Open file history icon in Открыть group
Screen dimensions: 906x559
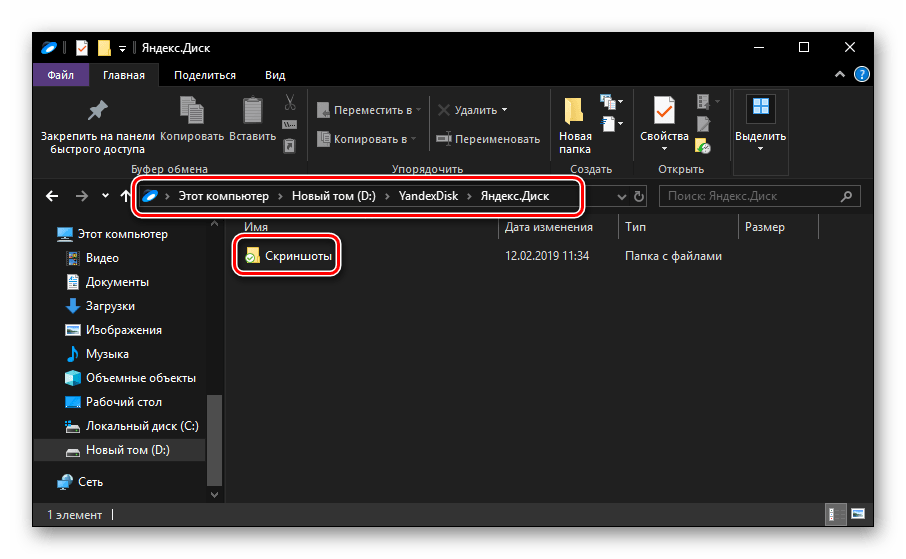703,146
